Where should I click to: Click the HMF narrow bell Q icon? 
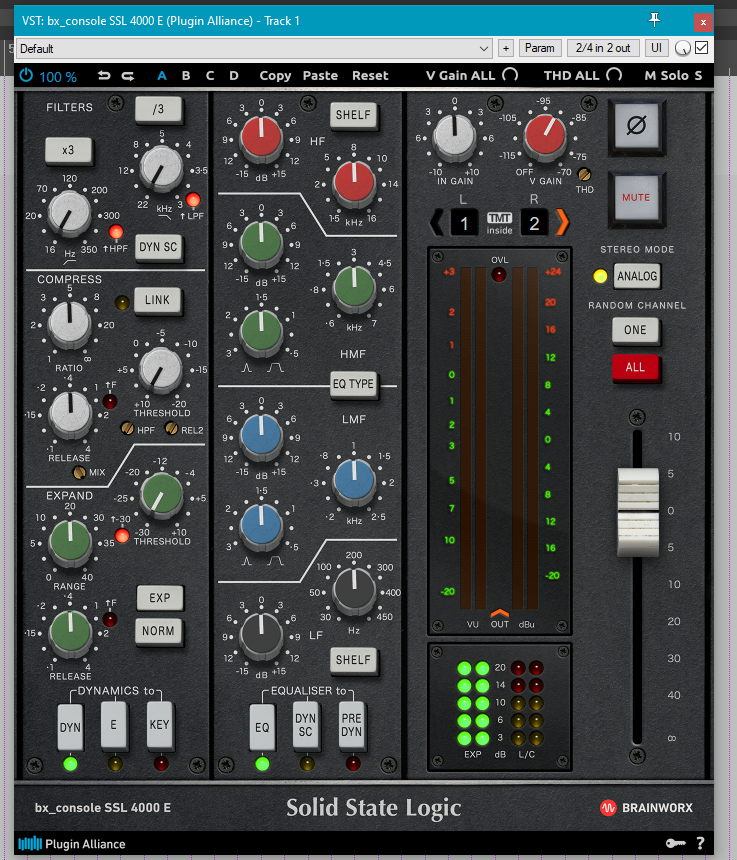pos(247,367)
